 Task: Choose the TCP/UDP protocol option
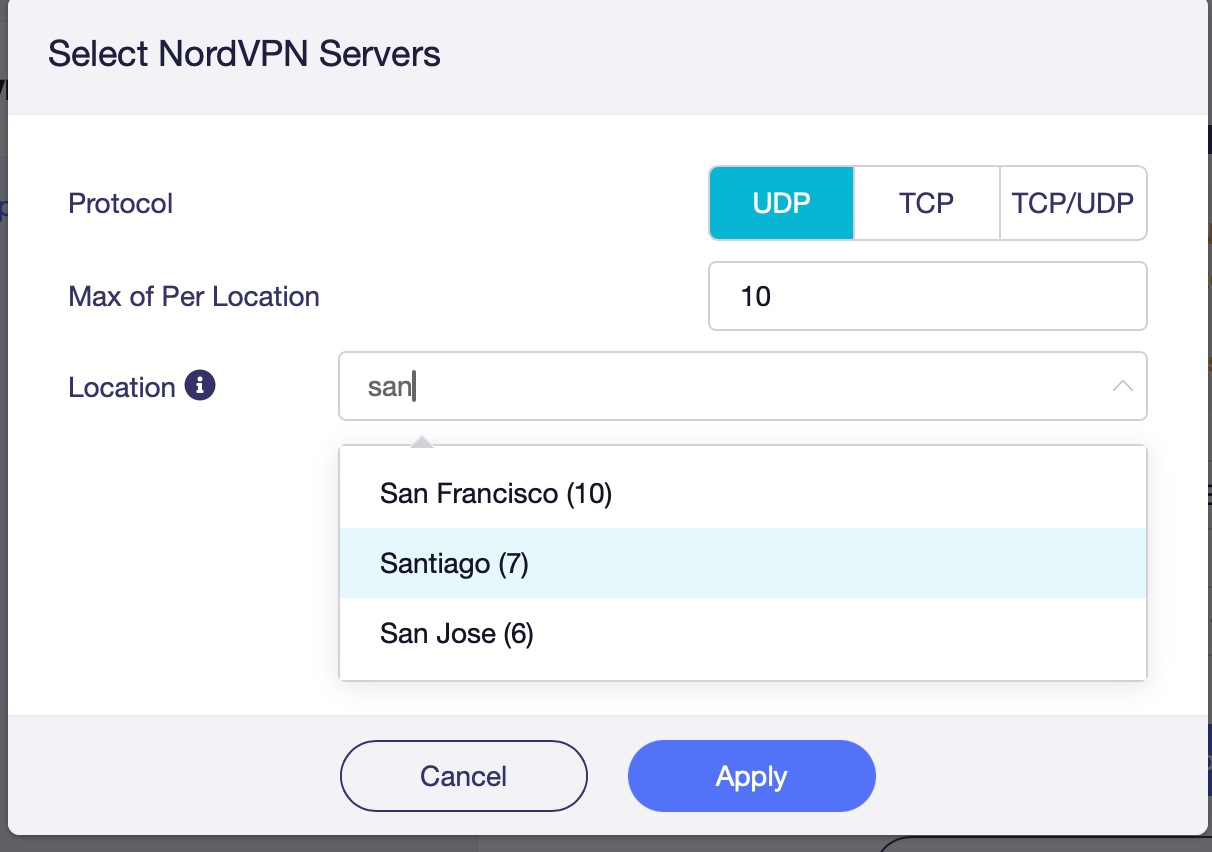1073,203
